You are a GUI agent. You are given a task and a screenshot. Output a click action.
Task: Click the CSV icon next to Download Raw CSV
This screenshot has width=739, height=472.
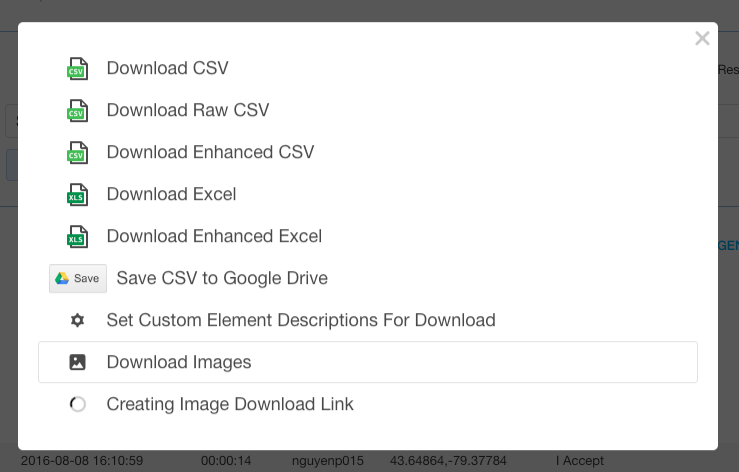pyautogui.click(x=77, y=110)
